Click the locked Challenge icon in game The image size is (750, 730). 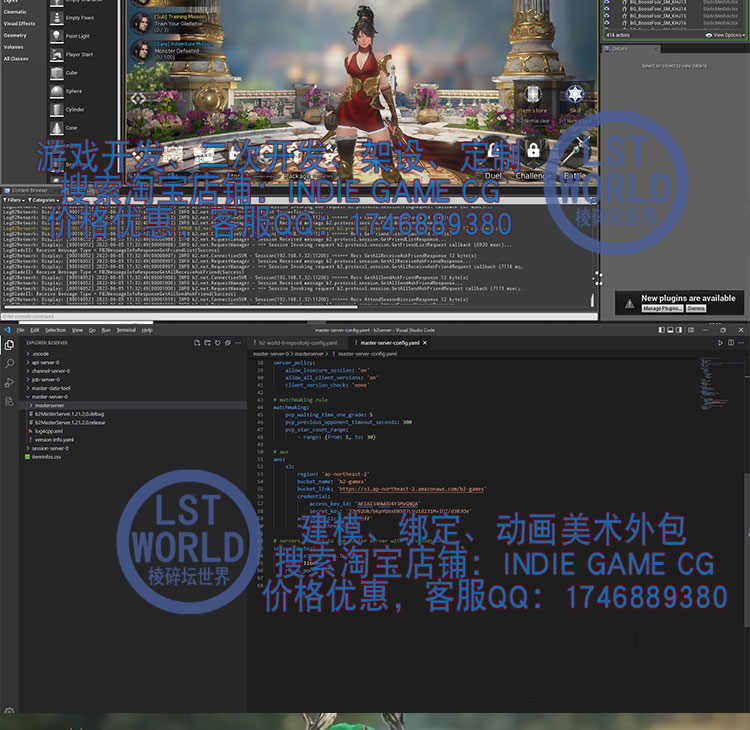pos(533,151)
